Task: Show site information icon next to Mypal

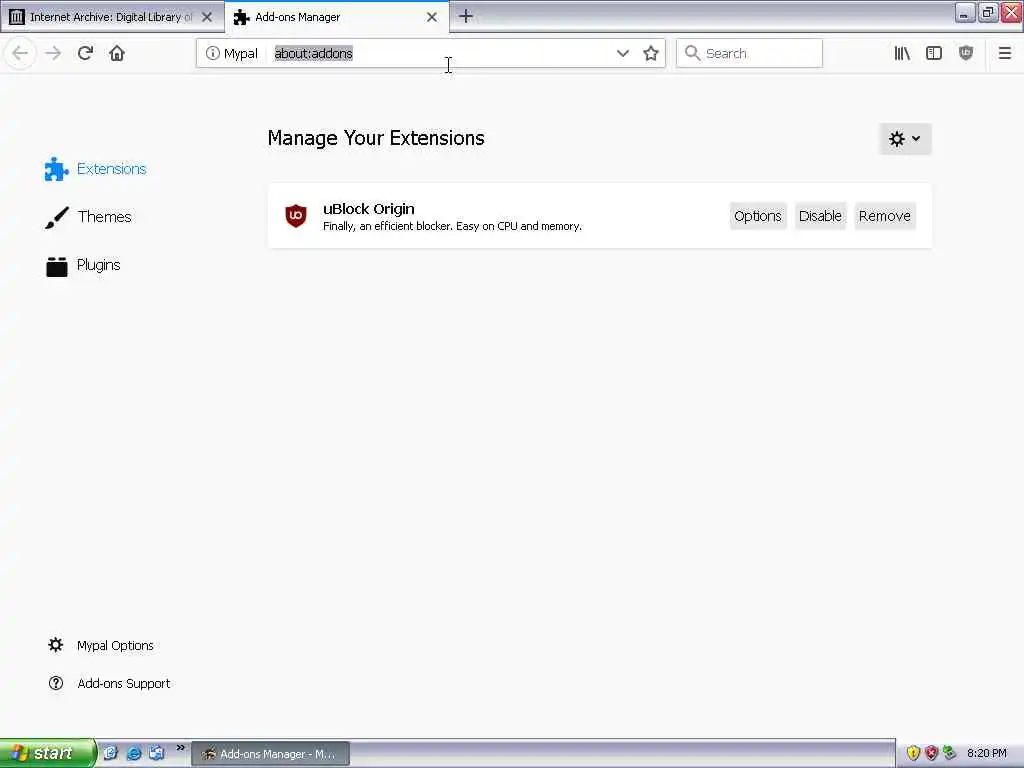Action: 212,54
